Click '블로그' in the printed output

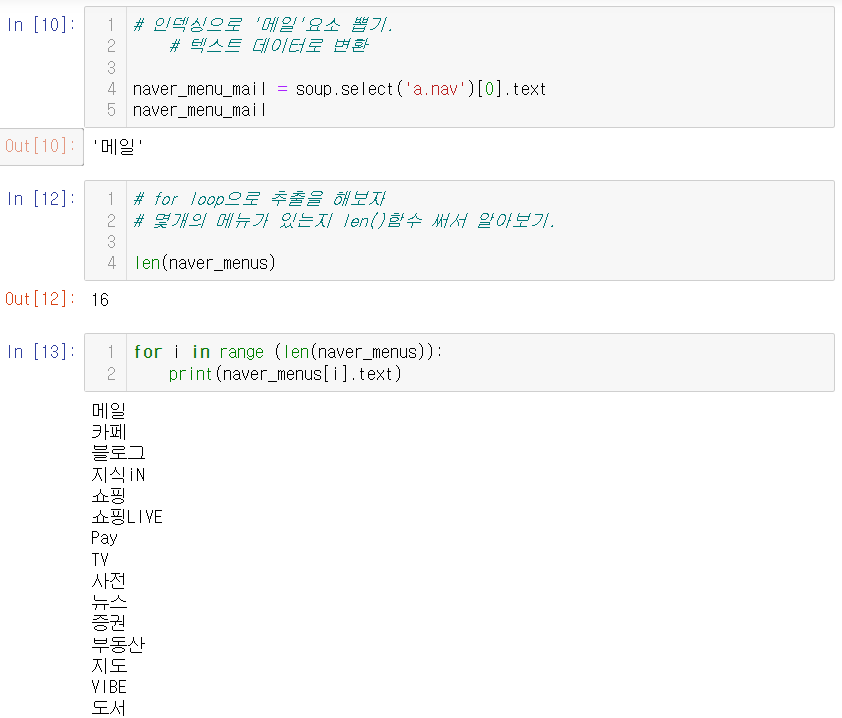point(118,453)
